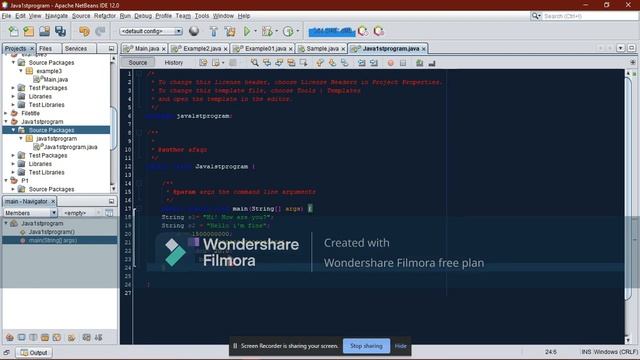Click the globe browser icon next to config
The height and width of the screenshot is (360, 640).
tap(194, 31)
